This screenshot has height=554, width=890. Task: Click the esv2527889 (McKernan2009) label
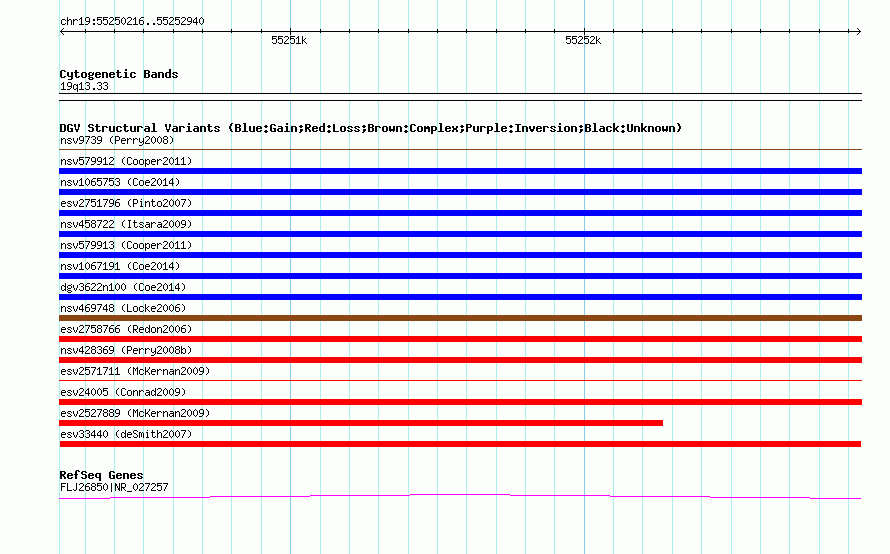click(135, 413)
